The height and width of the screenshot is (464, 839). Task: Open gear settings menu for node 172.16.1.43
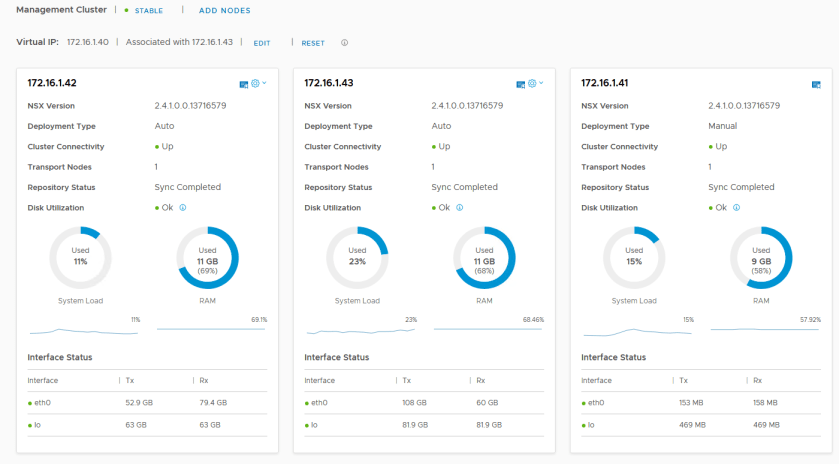pos(534,83)
